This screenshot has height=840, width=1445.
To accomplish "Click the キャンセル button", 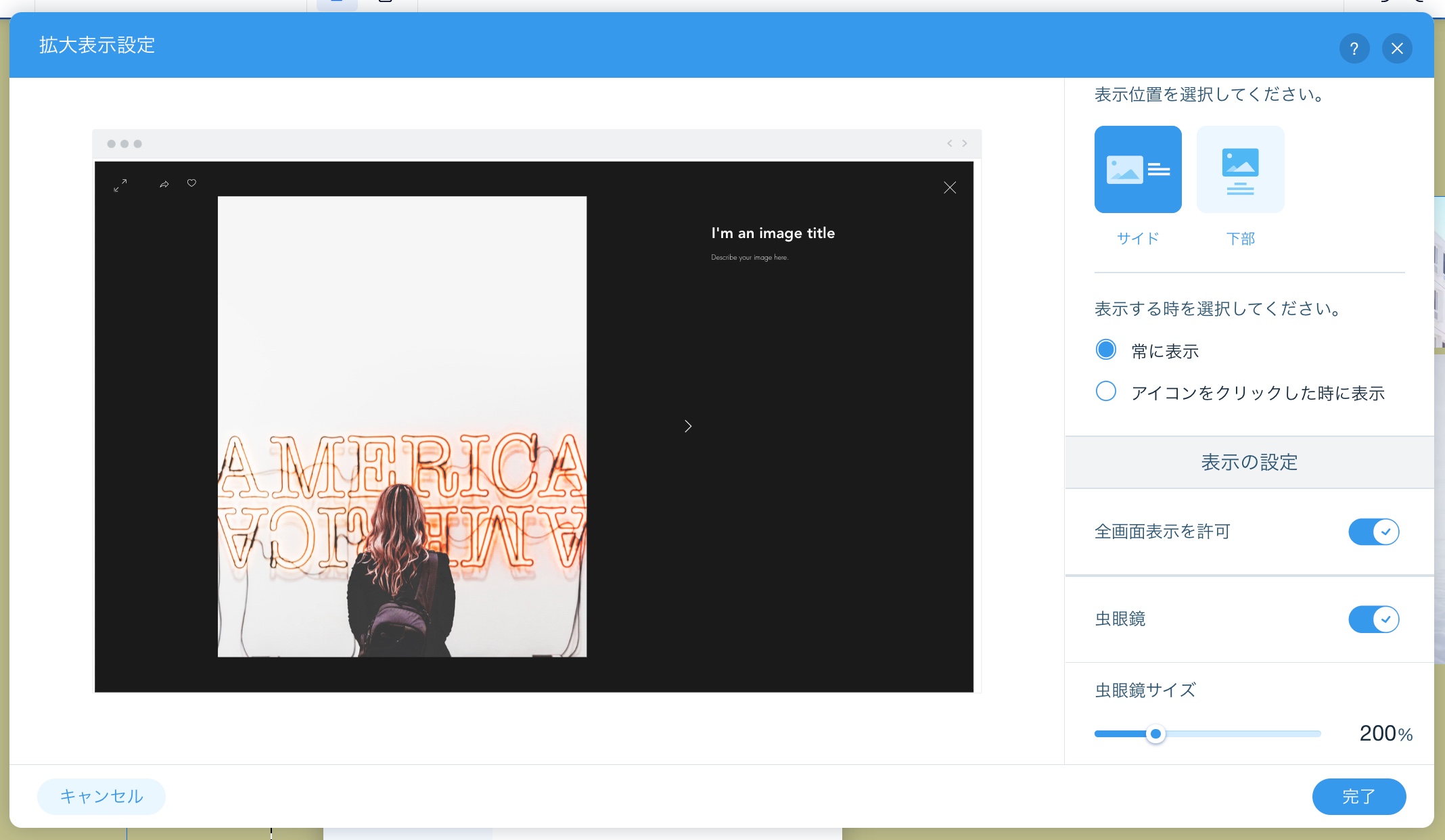I will pyautogui.click(x=101, y=796).
